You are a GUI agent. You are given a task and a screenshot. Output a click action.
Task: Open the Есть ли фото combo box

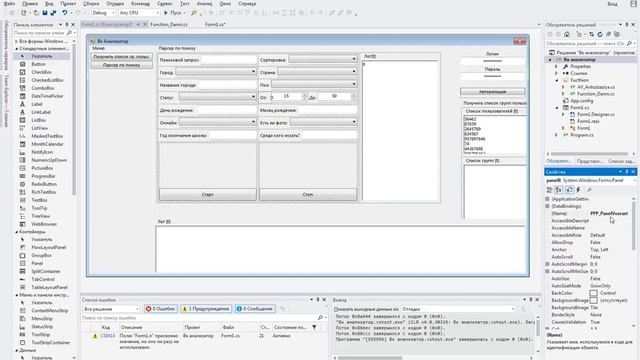tap(324, 122)
